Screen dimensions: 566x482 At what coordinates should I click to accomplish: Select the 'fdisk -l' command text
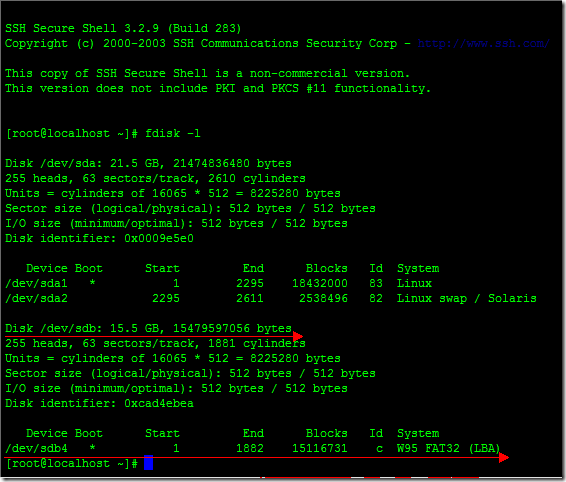click(x=173, y=134)
